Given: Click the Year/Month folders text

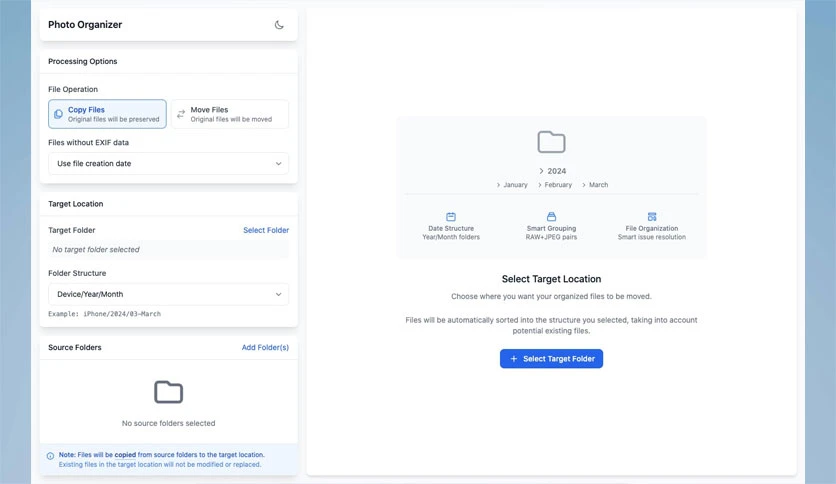Looking at the screenshot, I should tap(451, 237).
